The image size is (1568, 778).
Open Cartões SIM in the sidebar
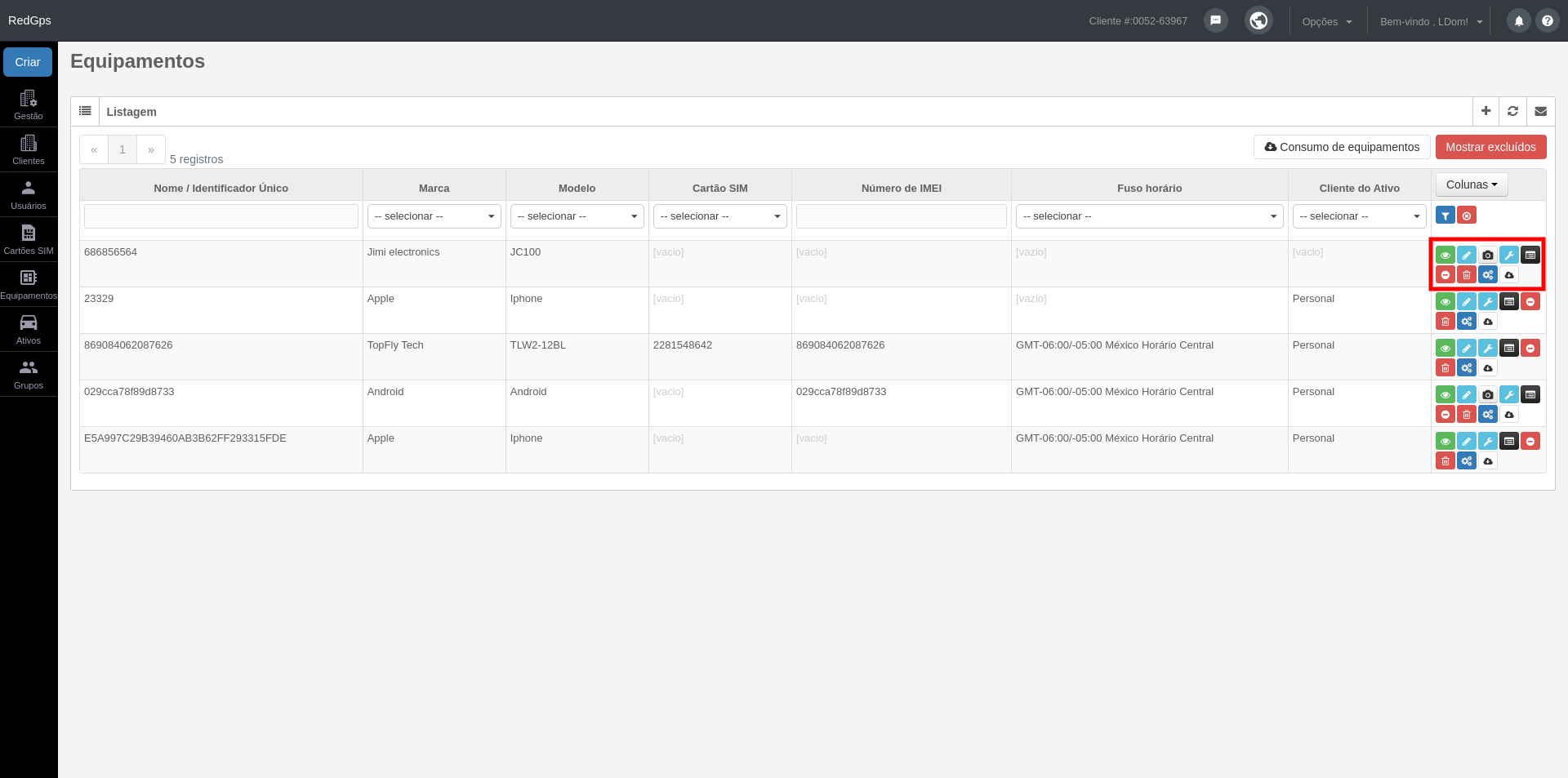tap(29, 239)
